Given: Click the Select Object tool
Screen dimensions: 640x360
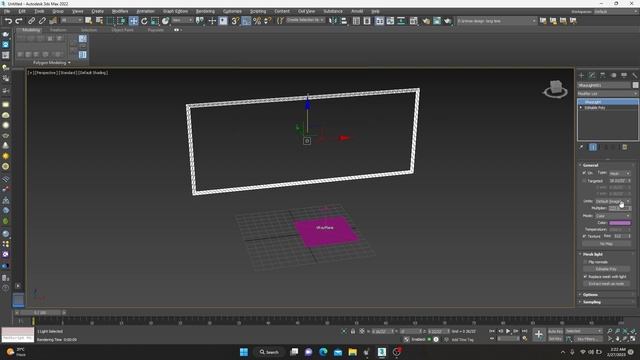Looking at the screenshot, I should click(89, 21).
